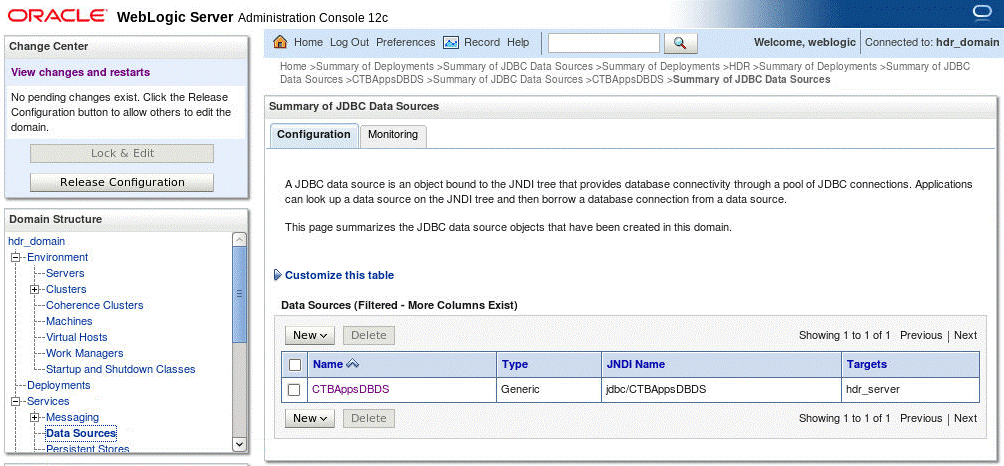
Task: Sort by the Targets column header
Action: coord(866,364)
